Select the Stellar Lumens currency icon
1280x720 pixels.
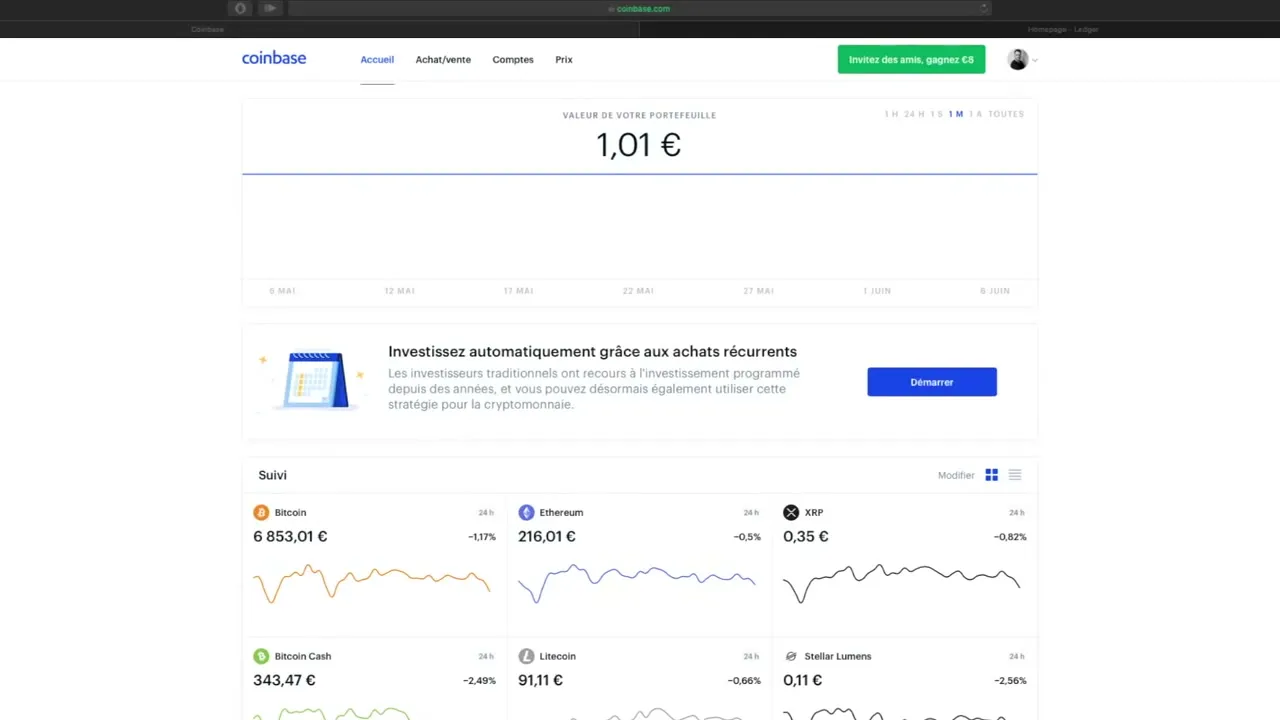click(791, 656)
